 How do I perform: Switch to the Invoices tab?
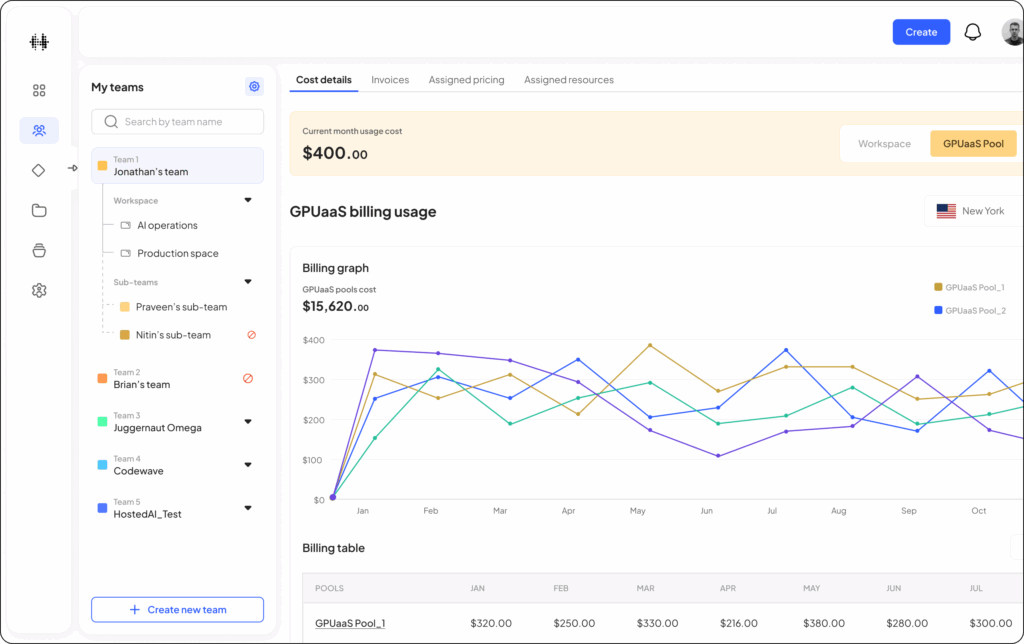point(390,80)
